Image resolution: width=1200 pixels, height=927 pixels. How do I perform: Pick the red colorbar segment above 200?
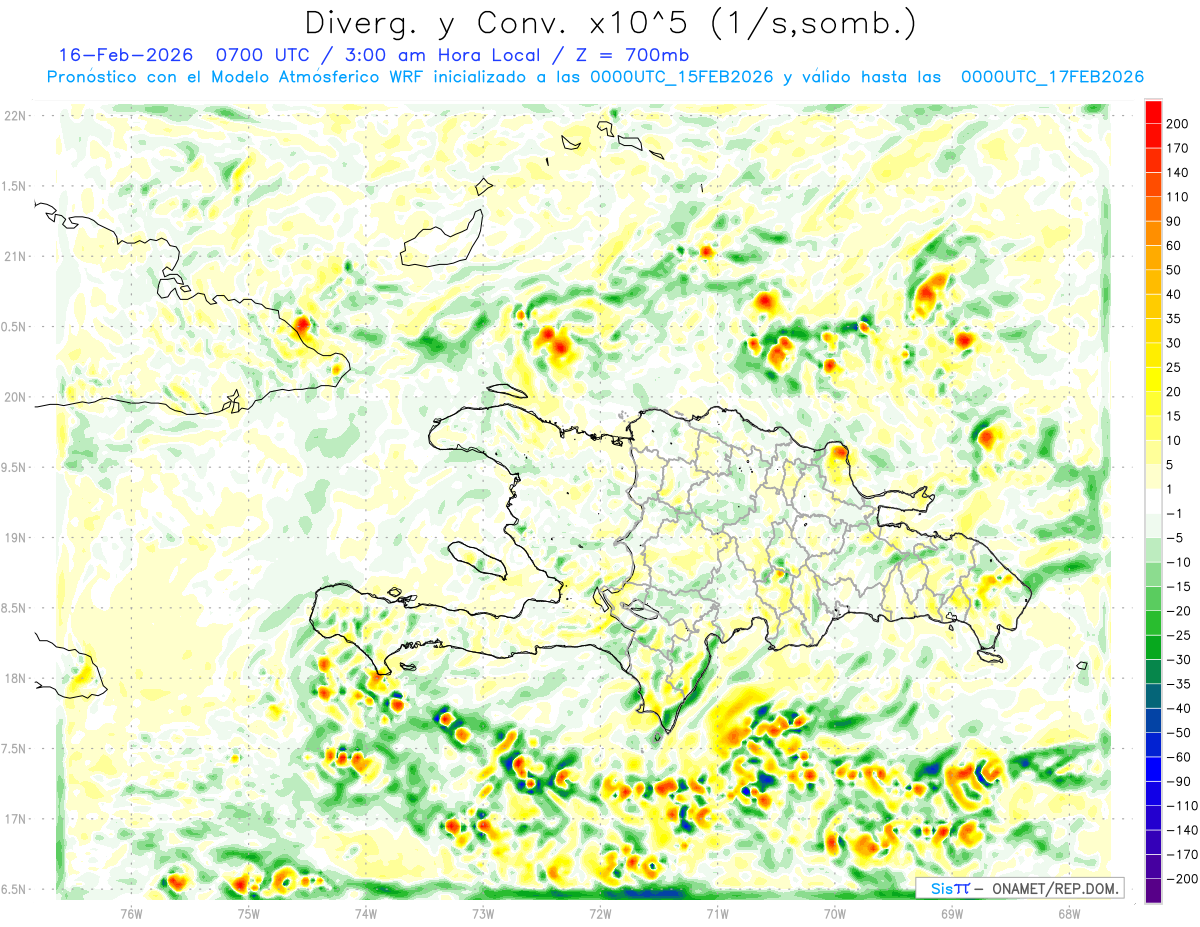point(1153,113)
